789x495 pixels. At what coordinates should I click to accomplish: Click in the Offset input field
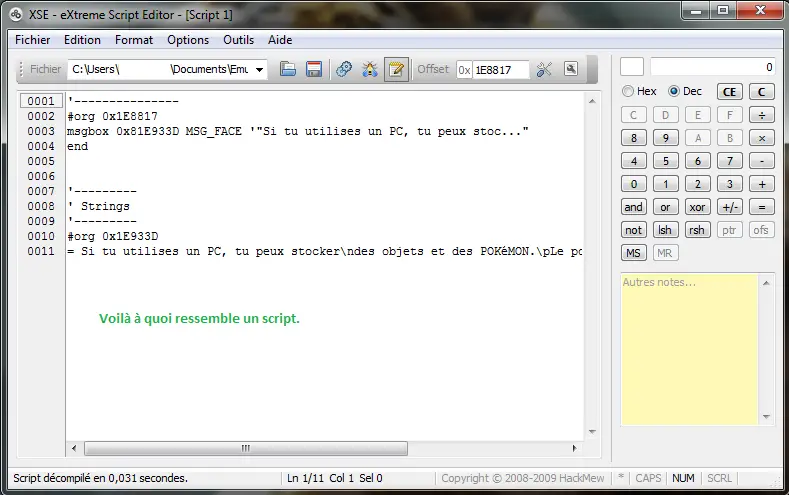501,70
